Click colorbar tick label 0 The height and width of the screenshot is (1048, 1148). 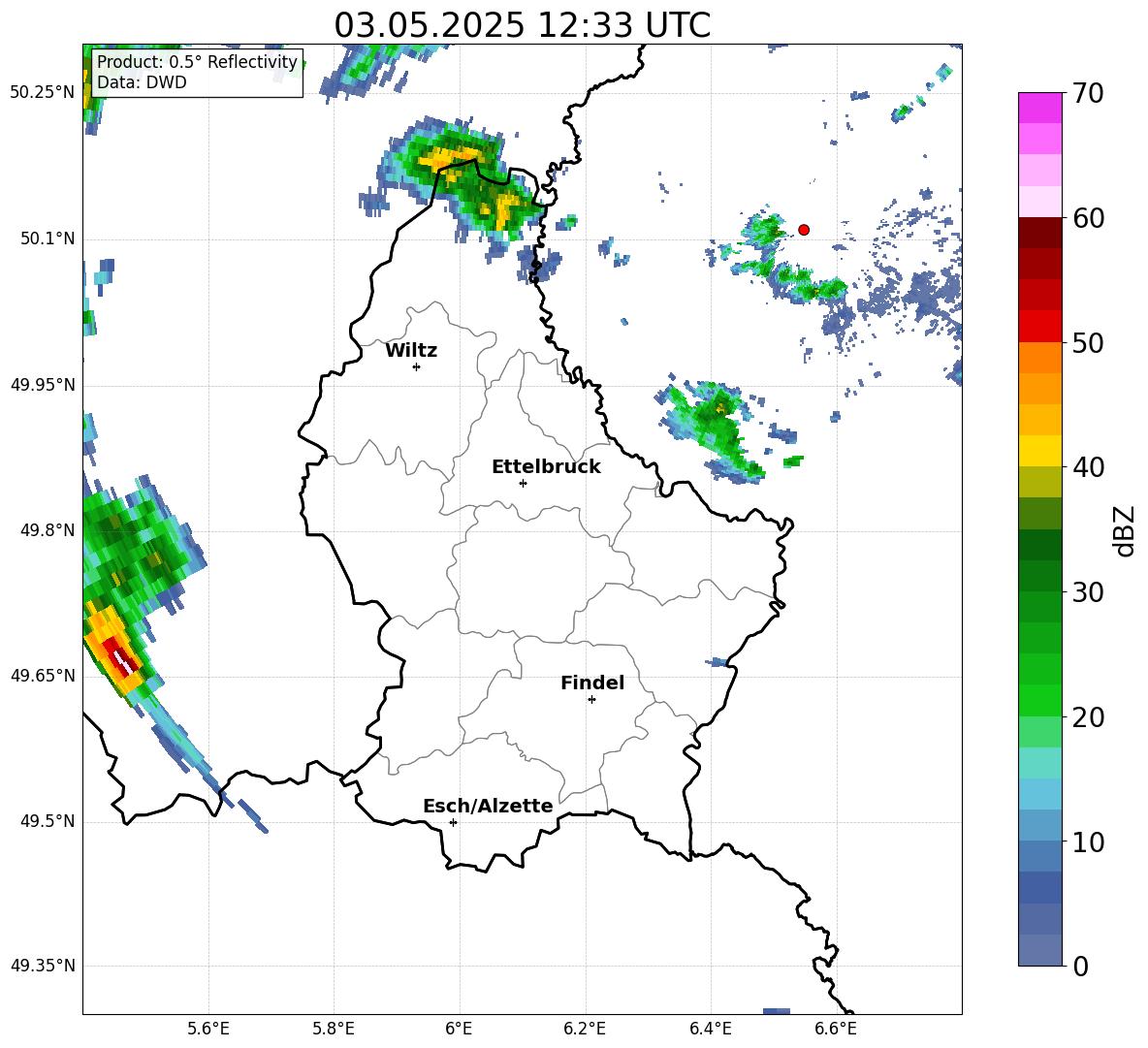(x=1080, y=967)
